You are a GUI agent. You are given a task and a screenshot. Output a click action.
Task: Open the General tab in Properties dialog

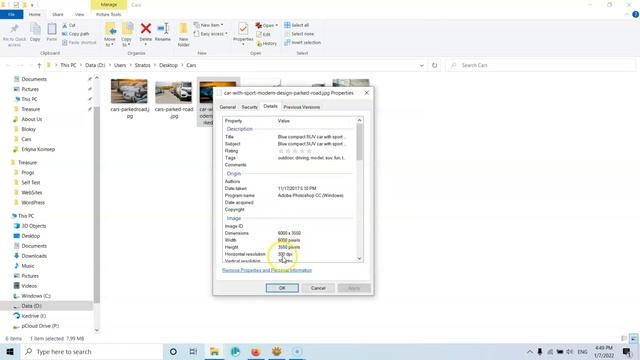[227, 107]
